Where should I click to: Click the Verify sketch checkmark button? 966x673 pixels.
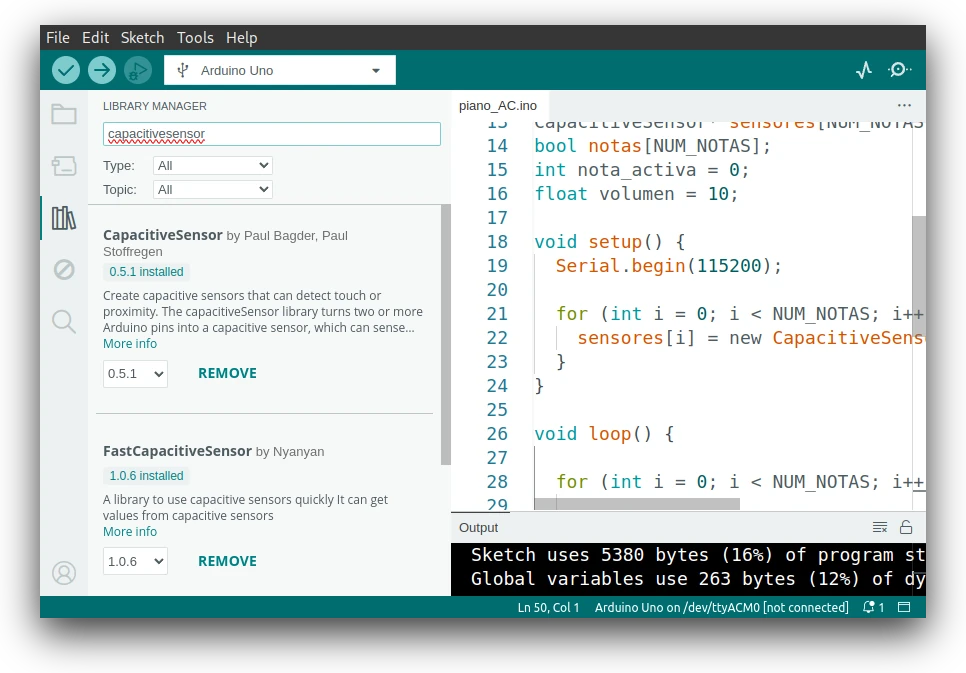tap(66, 70)
